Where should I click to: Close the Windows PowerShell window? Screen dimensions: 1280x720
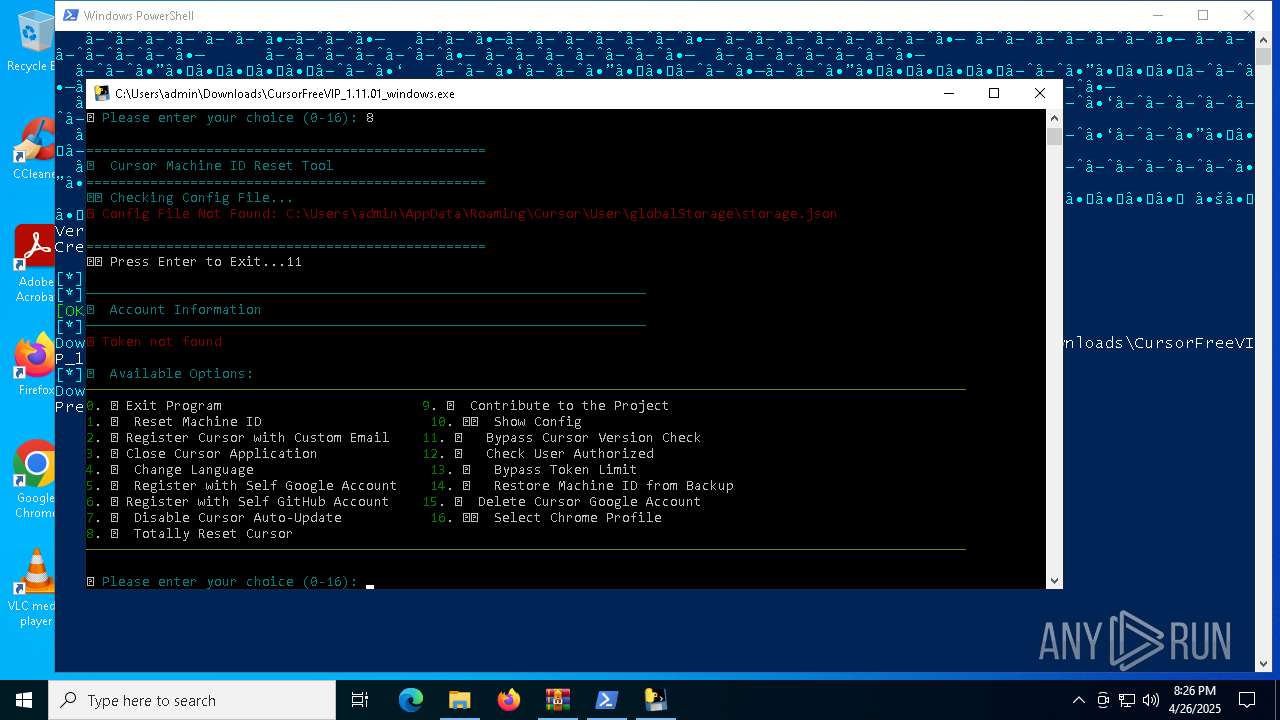click(x=1249, y=15)
